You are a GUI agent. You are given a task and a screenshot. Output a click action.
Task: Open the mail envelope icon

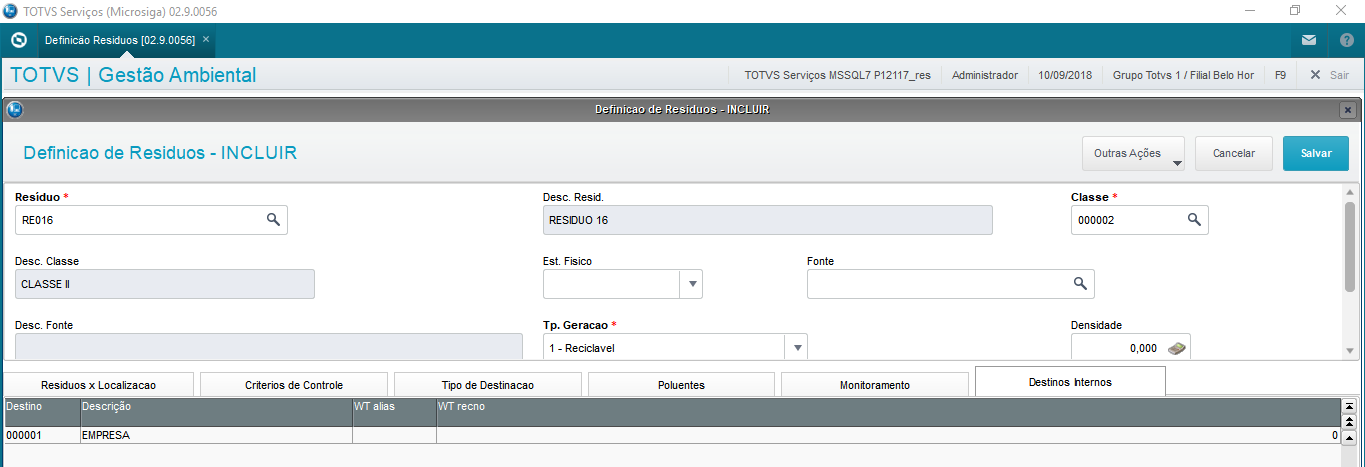[x=1309, y=41]
